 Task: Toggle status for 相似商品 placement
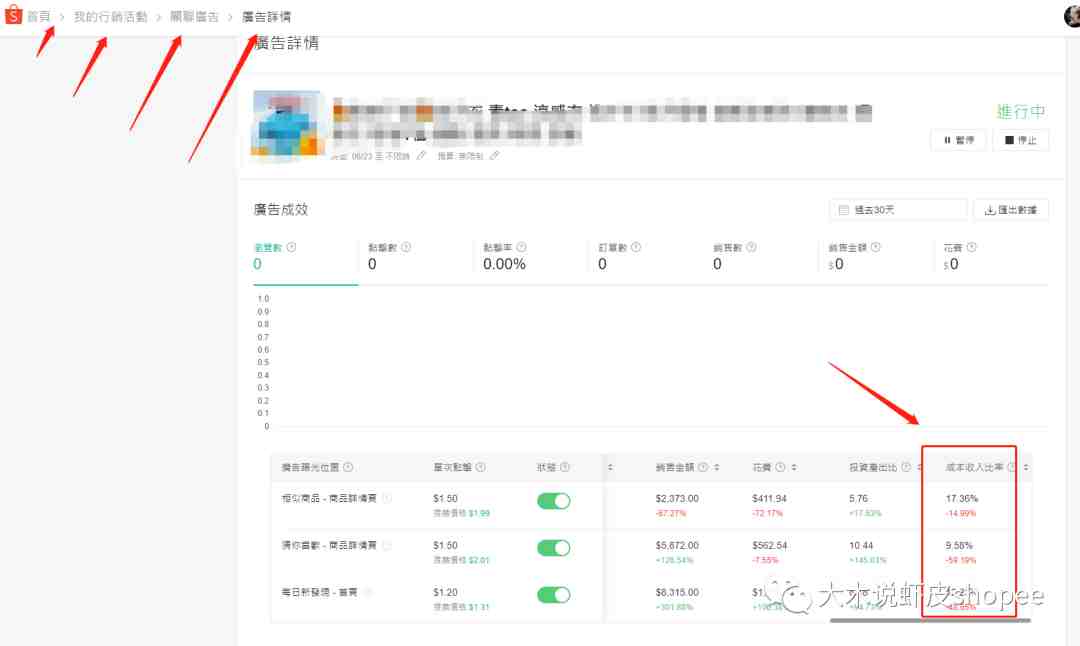click(x=554, y=501)
